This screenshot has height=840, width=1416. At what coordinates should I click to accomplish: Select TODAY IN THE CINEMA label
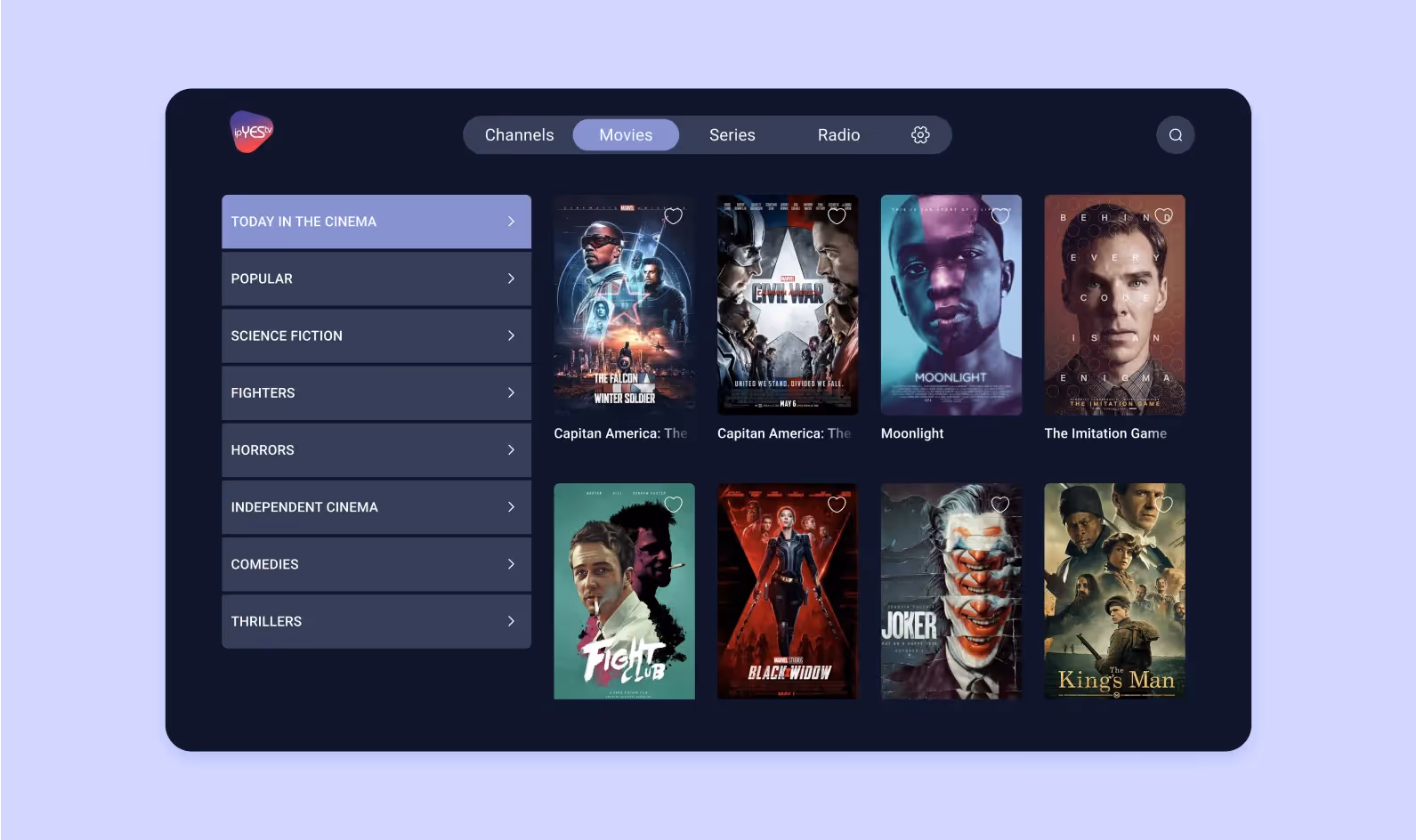point(303,222)
